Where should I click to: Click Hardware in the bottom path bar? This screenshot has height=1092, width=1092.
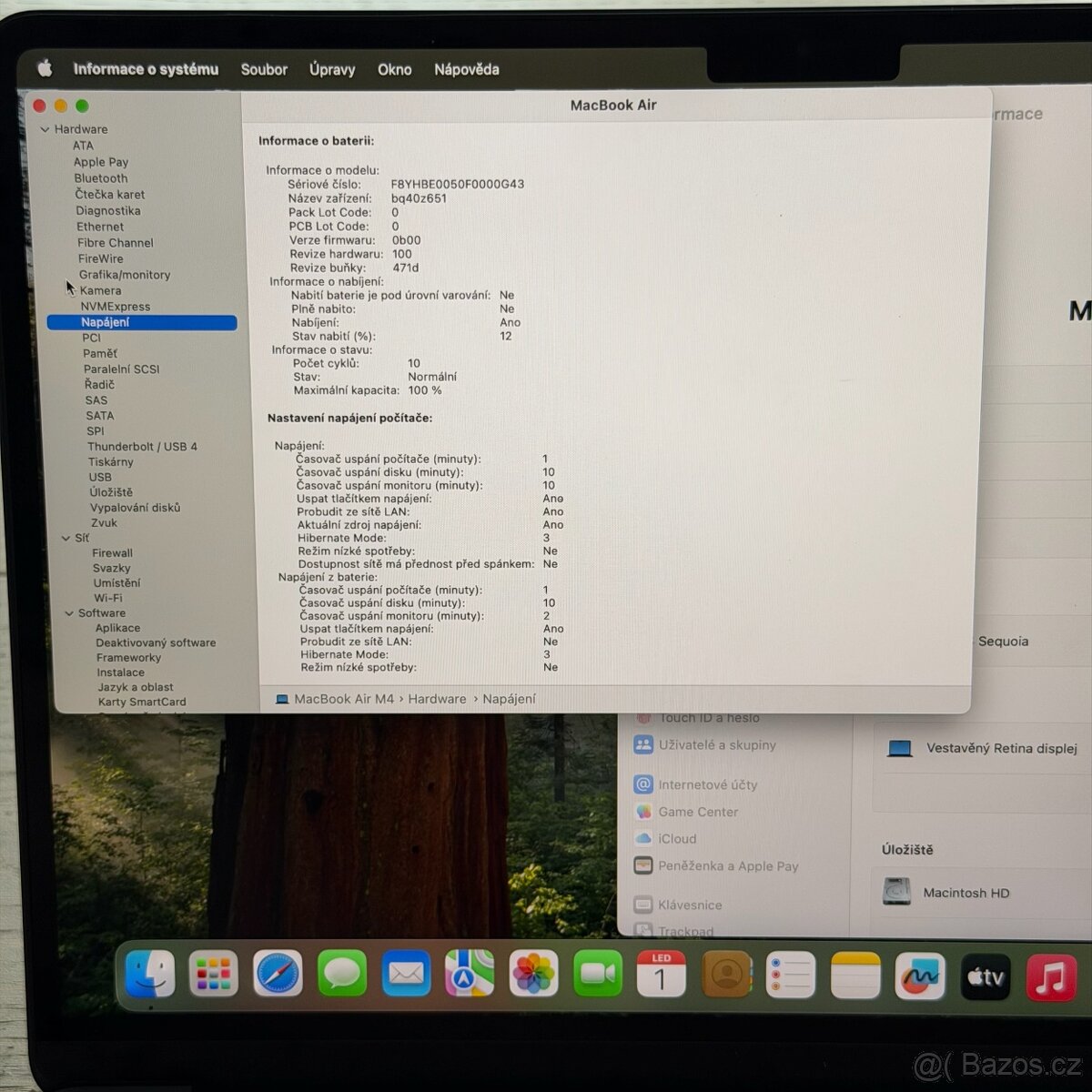[437, 699]
